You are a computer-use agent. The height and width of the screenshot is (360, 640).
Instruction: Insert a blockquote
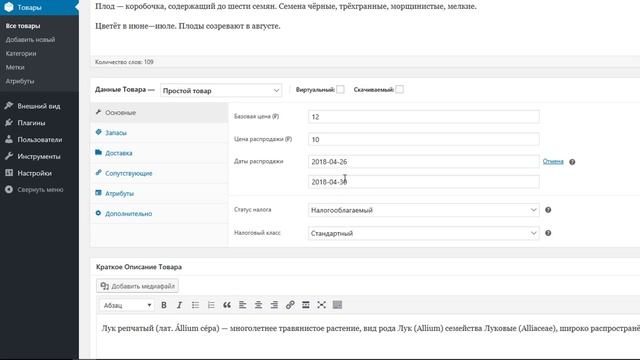click(227, 305)
